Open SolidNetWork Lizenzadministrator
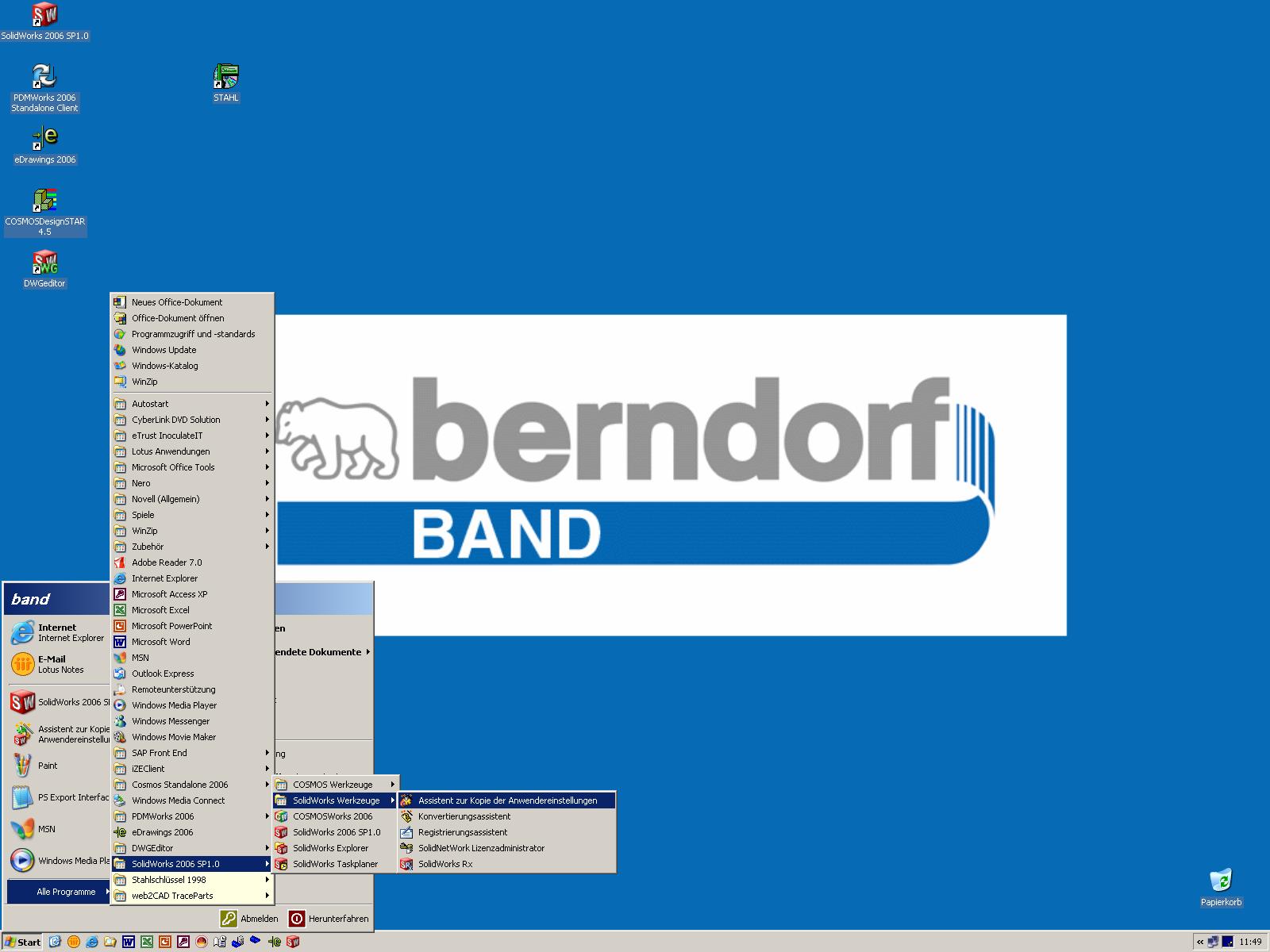The width and height of the screenshot is (1270, 952). point(506,848)
